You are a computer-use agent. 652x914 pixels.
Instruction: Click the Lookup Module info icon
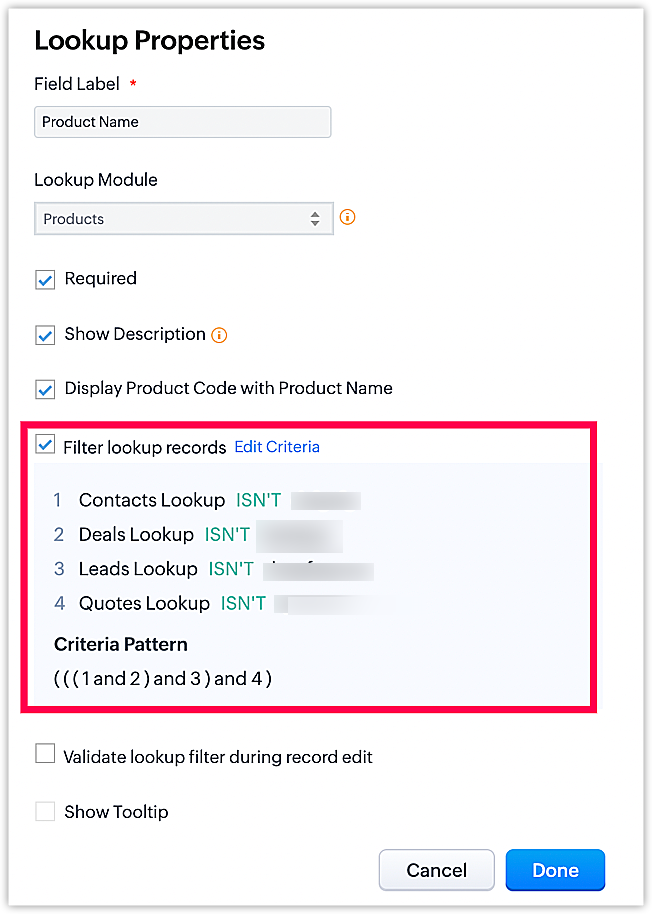pyautogui.click(x=347, y=217)
